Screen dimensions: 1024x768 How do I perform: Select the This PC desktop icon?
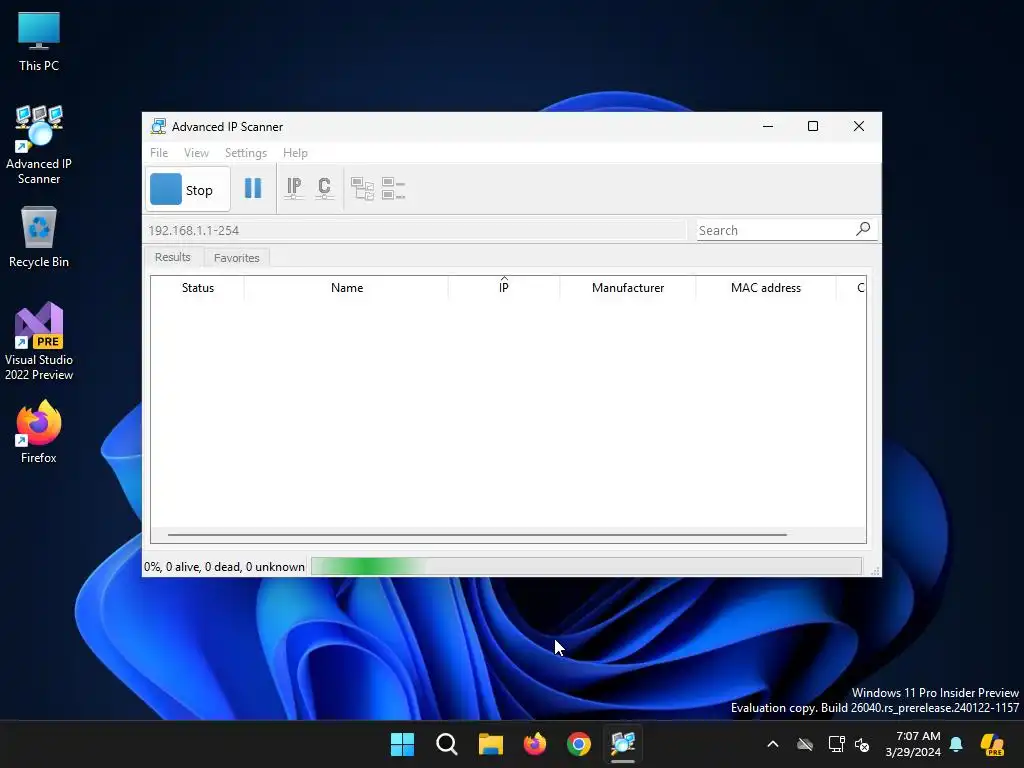pos(39,42)
